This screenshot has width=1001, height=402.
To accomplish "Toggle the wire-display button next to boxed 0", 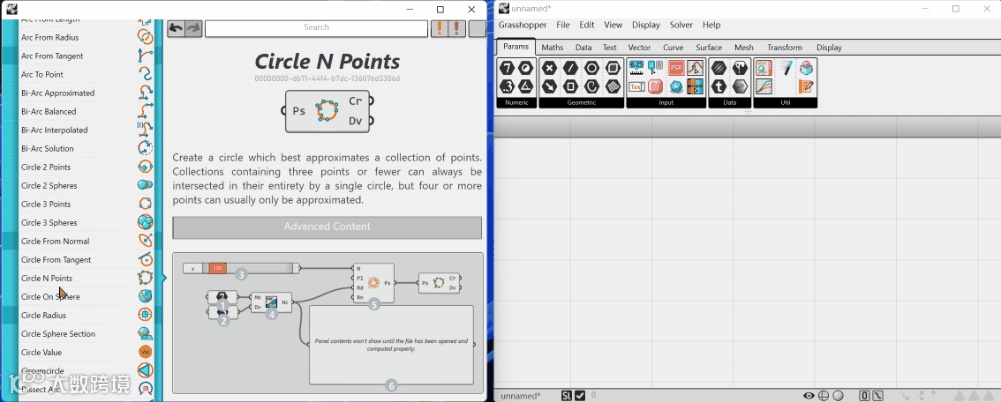I will [x=878, y=396].
